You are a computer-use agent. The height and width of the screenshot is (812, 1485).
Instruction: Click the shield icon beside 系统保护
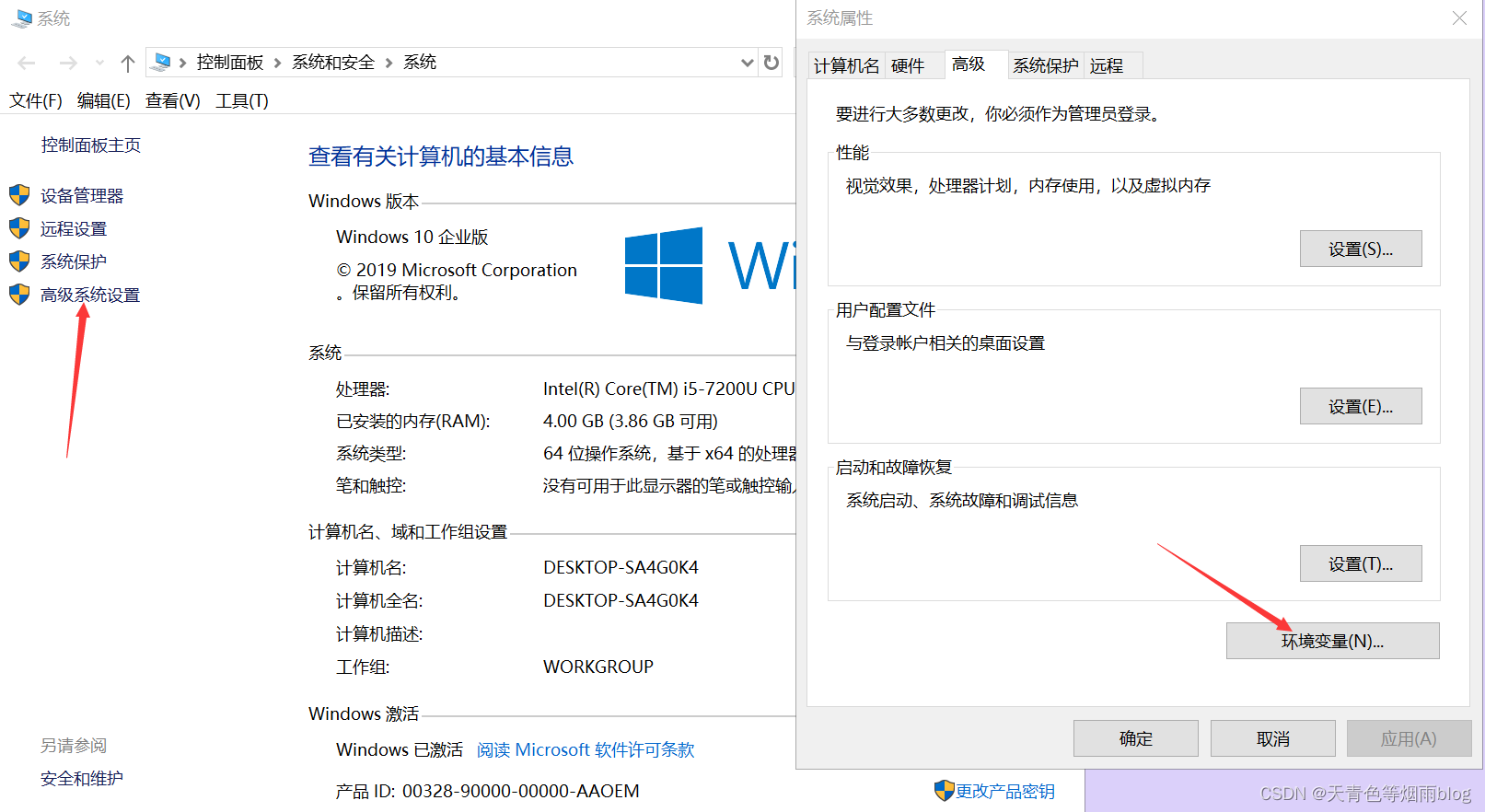pyautogui.click(x=19, y=261)
